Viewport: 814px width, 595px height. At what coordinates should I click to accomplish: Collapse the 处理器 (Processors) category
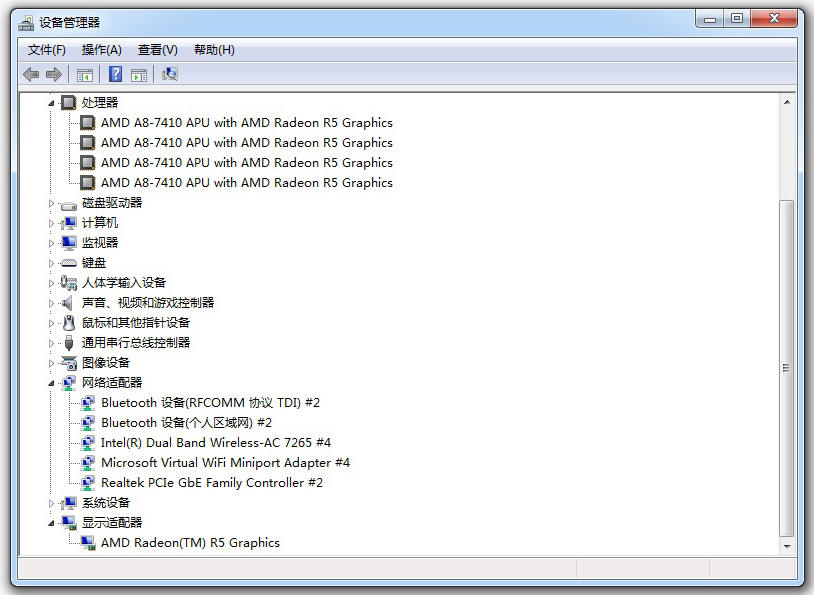52,103
